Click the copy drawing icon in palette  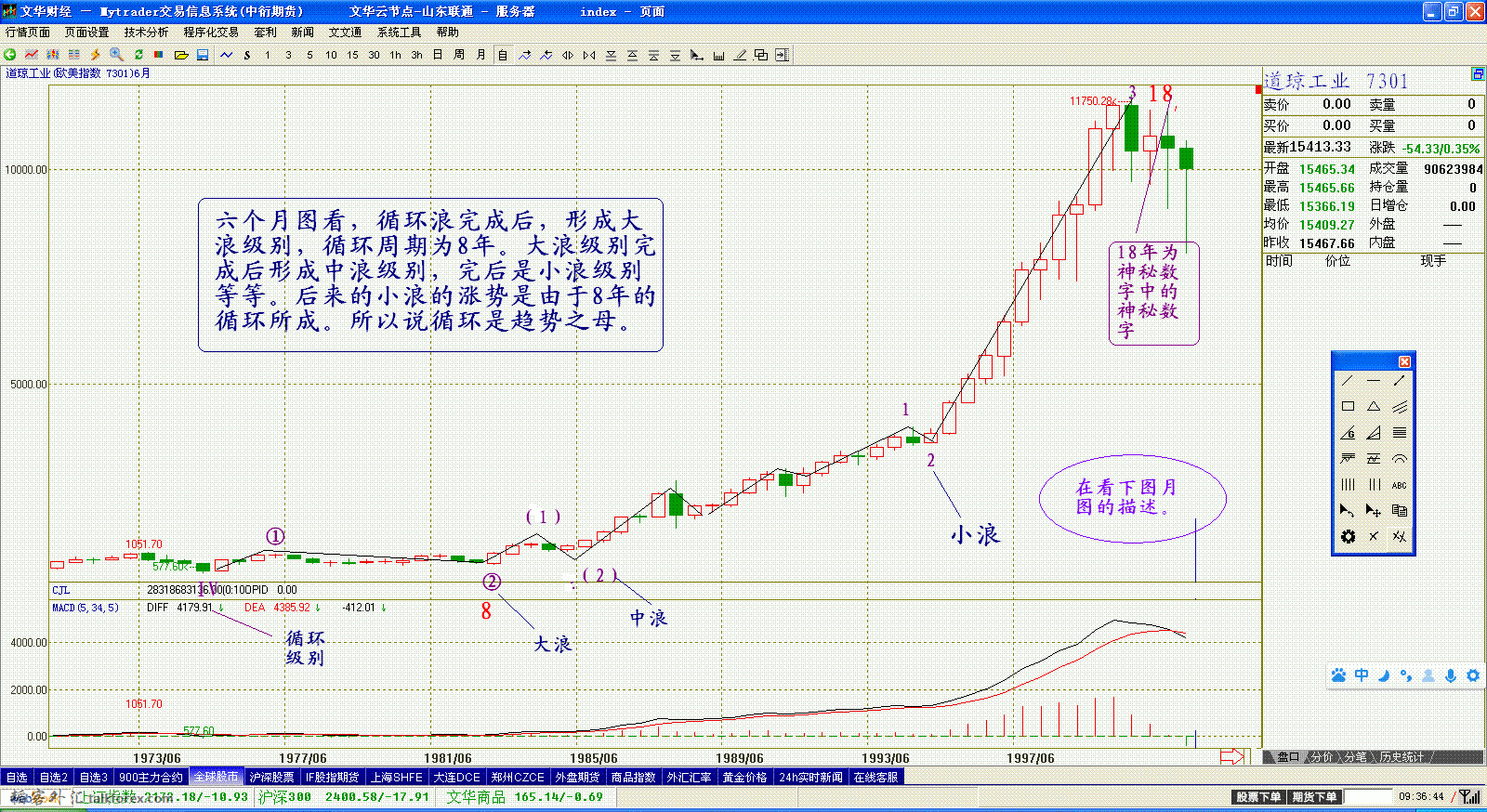[1400, 511]
